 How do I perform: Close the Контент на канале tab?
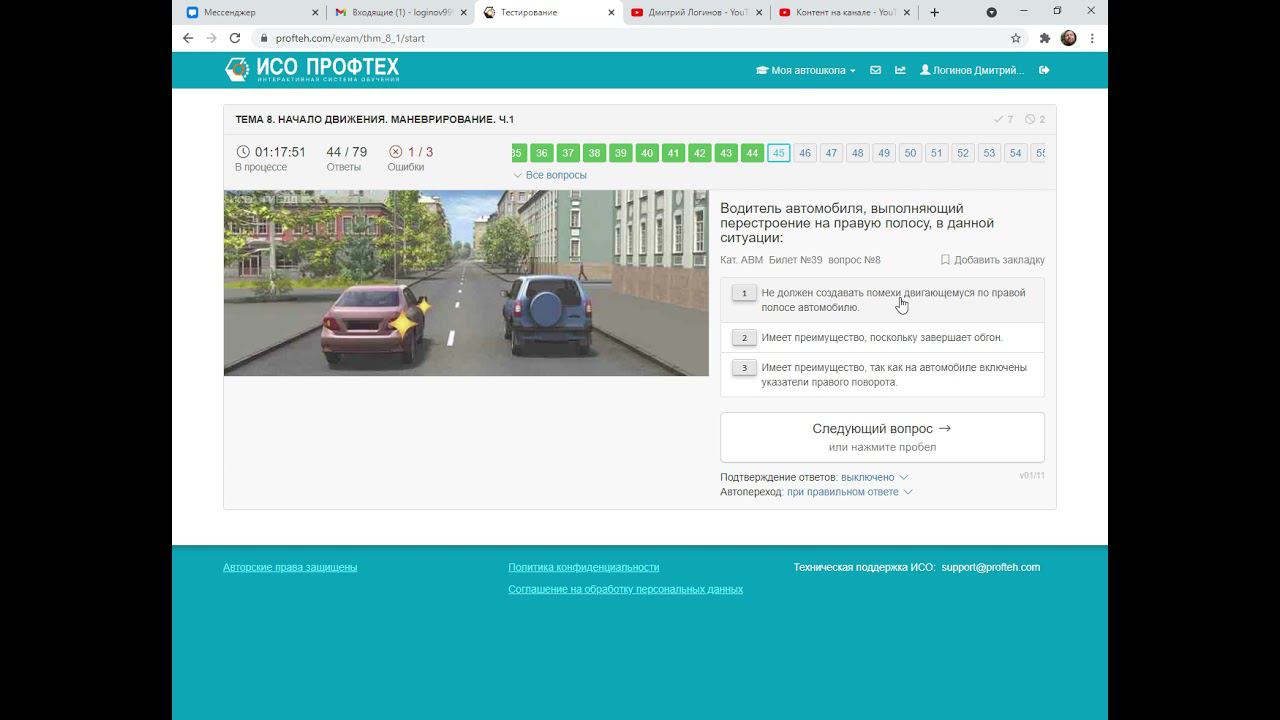point(907,12)
